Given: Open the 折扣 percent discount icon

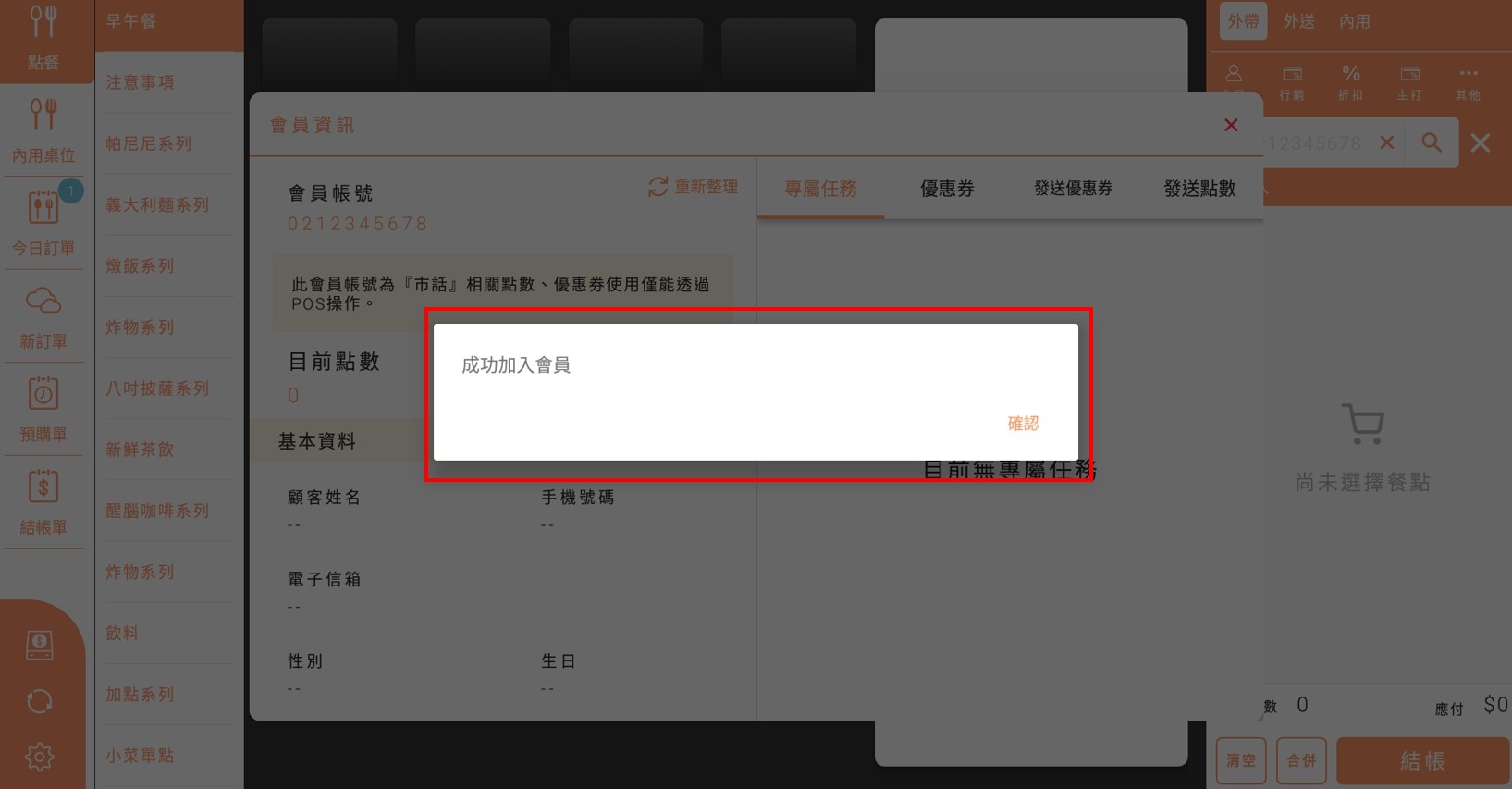Looking at the screenshot, I should 1351,82.
